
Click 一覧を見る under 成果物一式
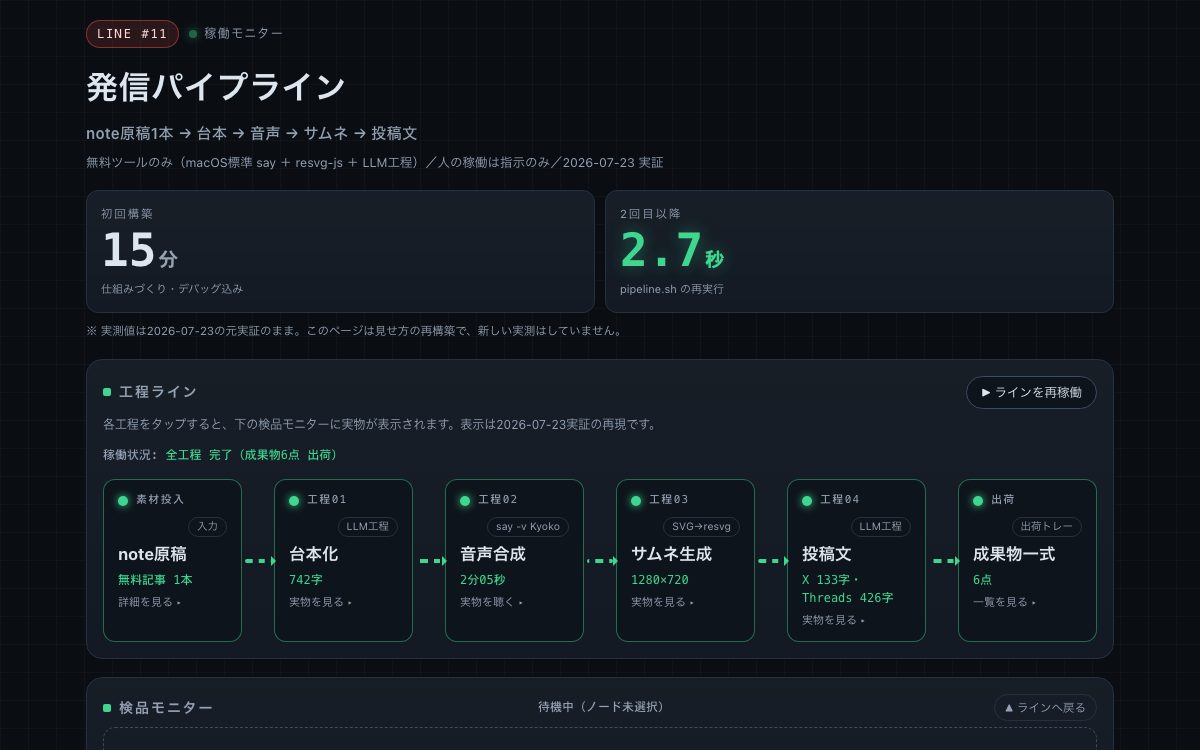[x=1005, y=602]
